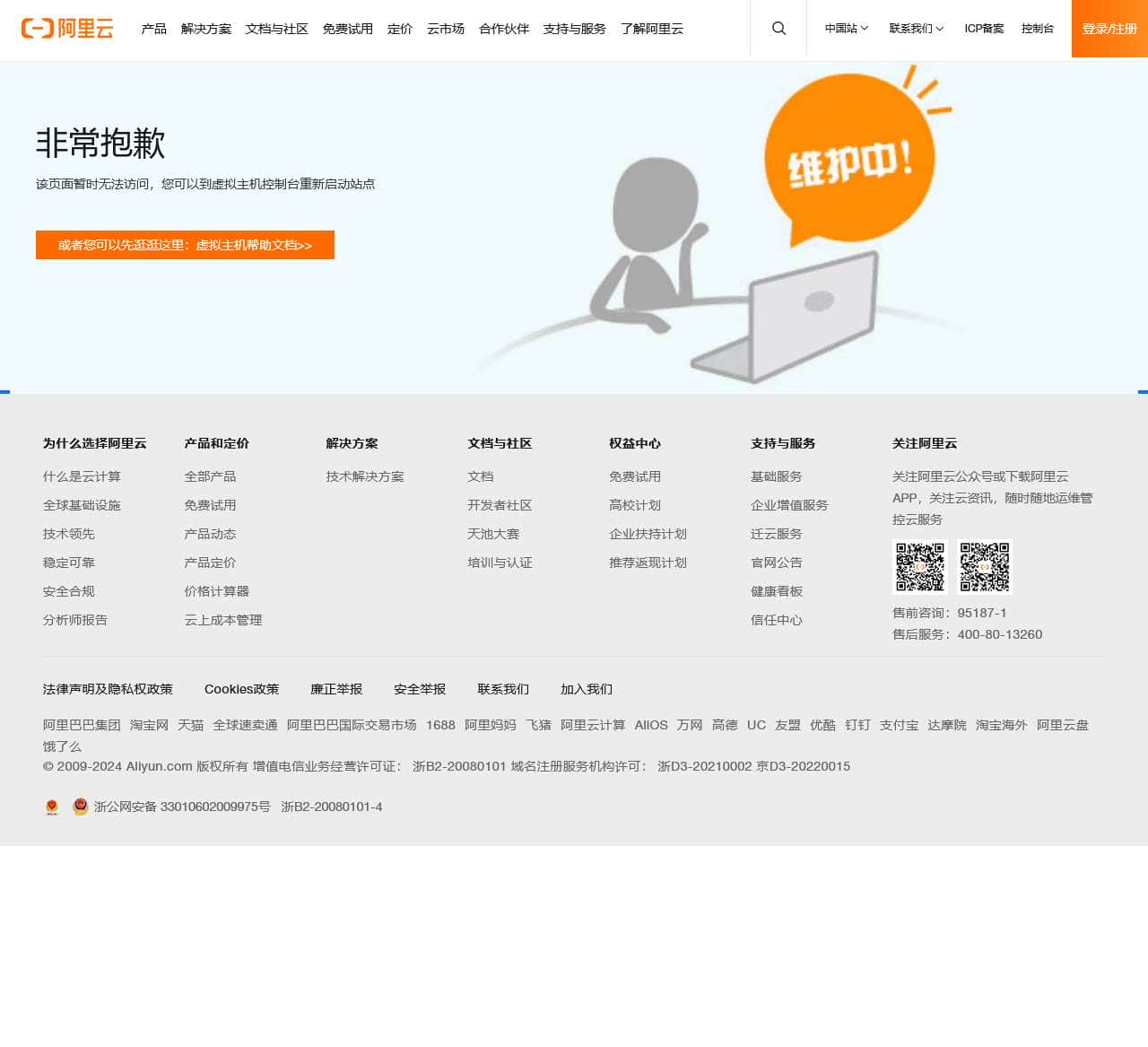Open the 文档与社区 nav menu
This screenshot has width=1148, height=1047.
(277, 29)
